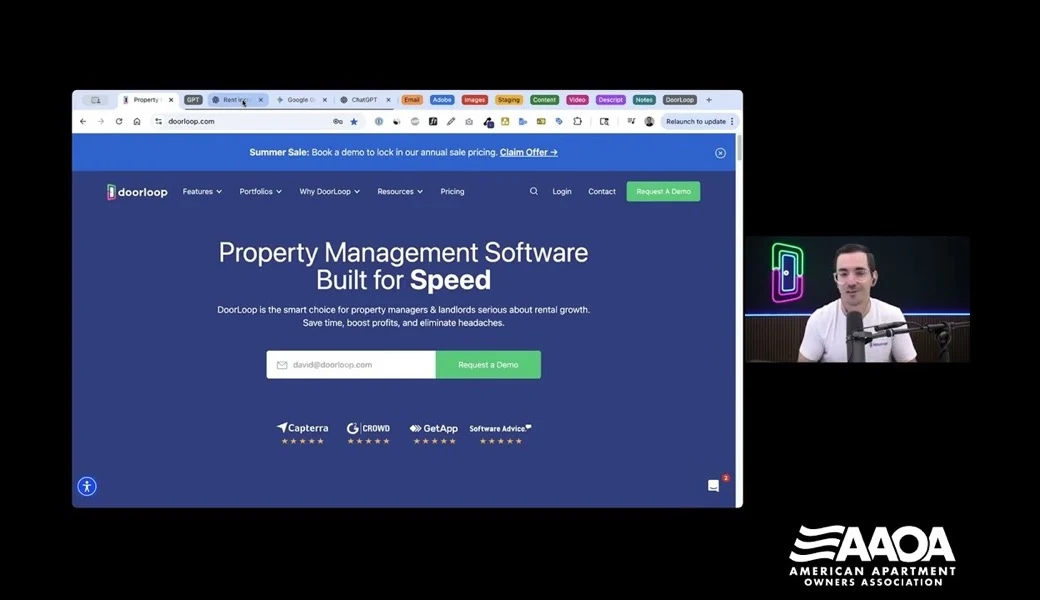Focus the email input field

(351, 365)
